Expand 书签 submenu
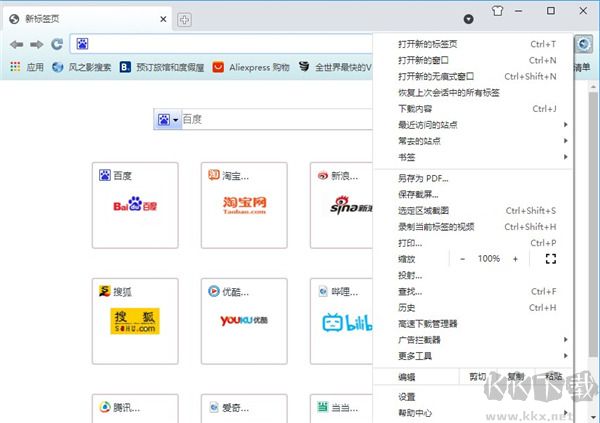 click(473, 157)
